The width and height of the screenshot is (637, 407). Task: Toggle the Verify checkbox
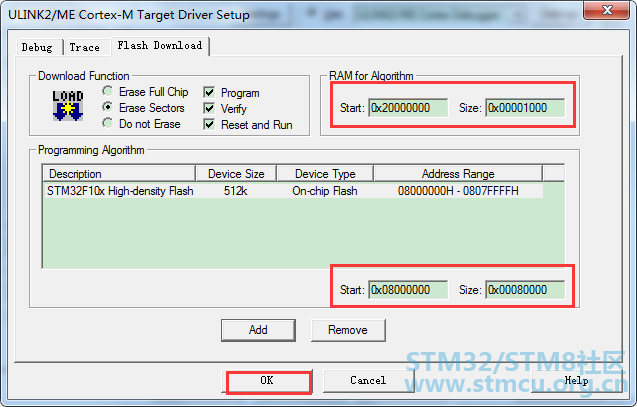[209, 108]
